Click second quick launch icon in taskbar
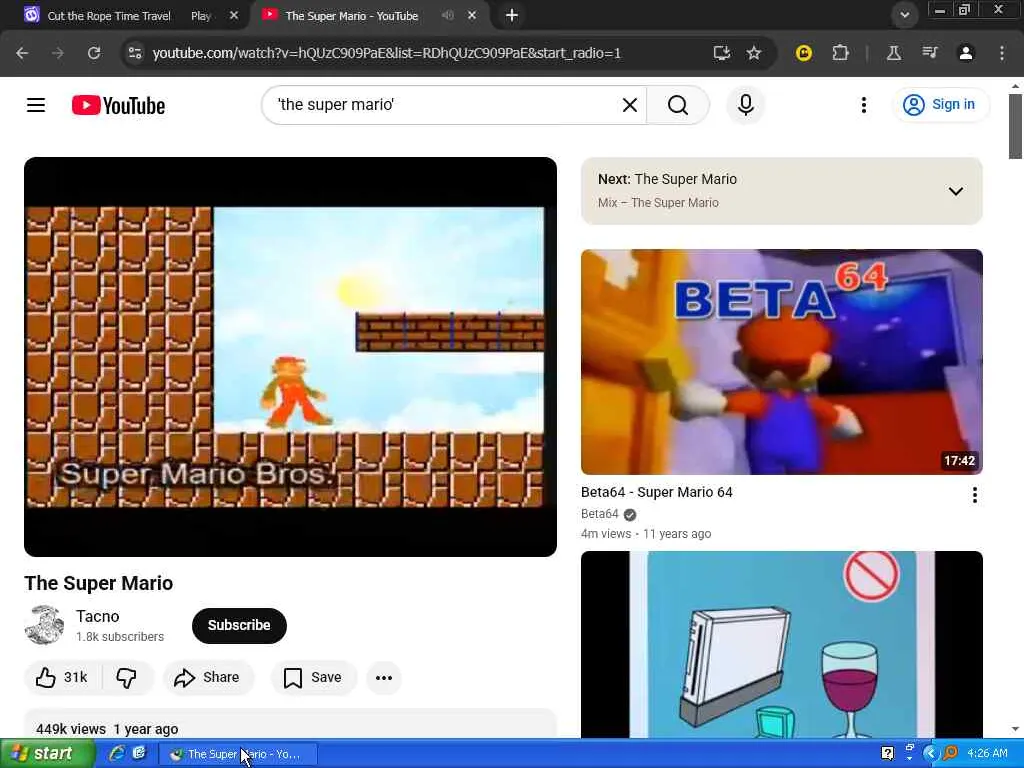Image resolution: width=1024 pixels, height=768 pixels. pyautogui.click(x=139, y=754)
